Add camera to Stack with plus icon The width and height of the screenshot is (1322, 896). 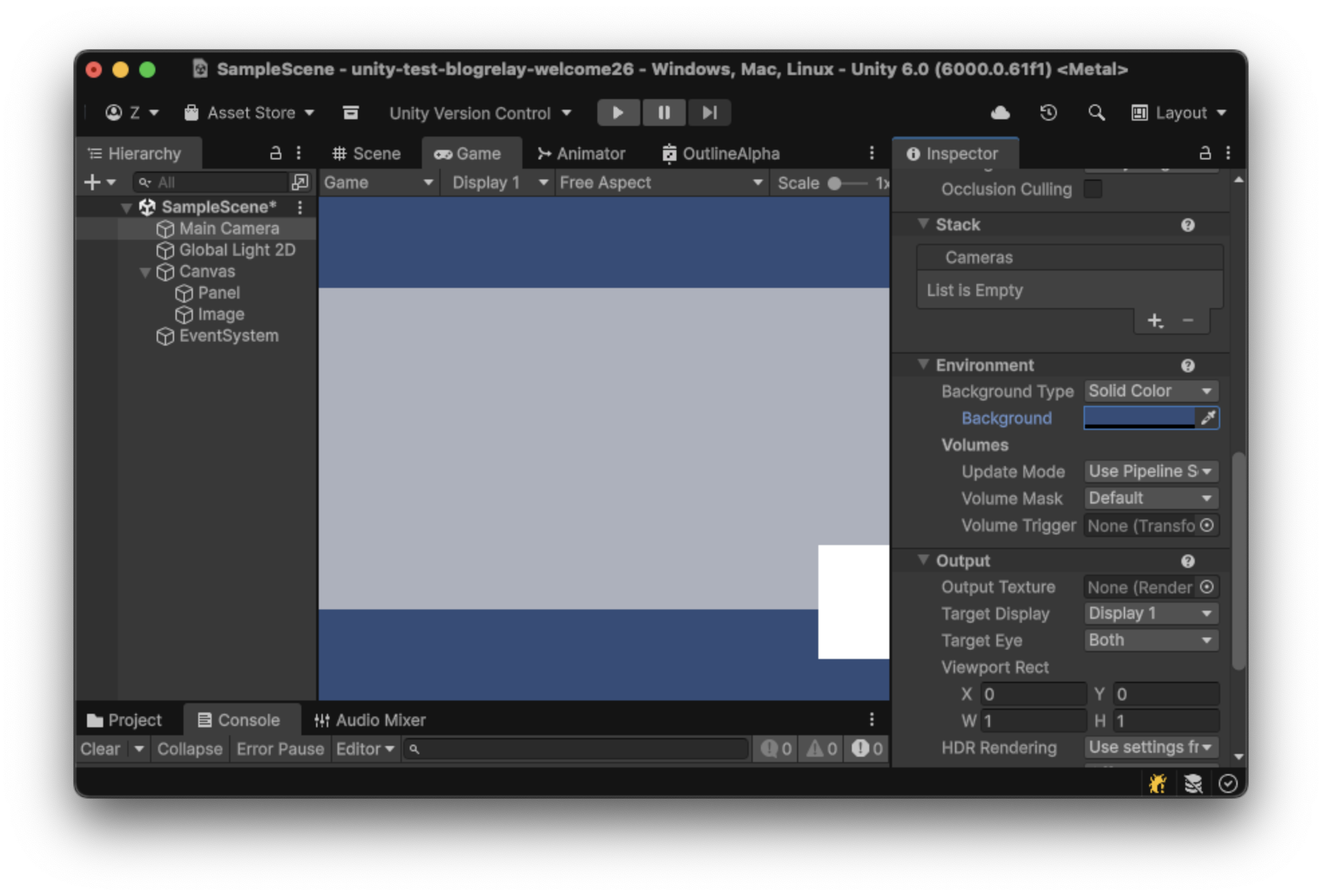click(1155, 321)
